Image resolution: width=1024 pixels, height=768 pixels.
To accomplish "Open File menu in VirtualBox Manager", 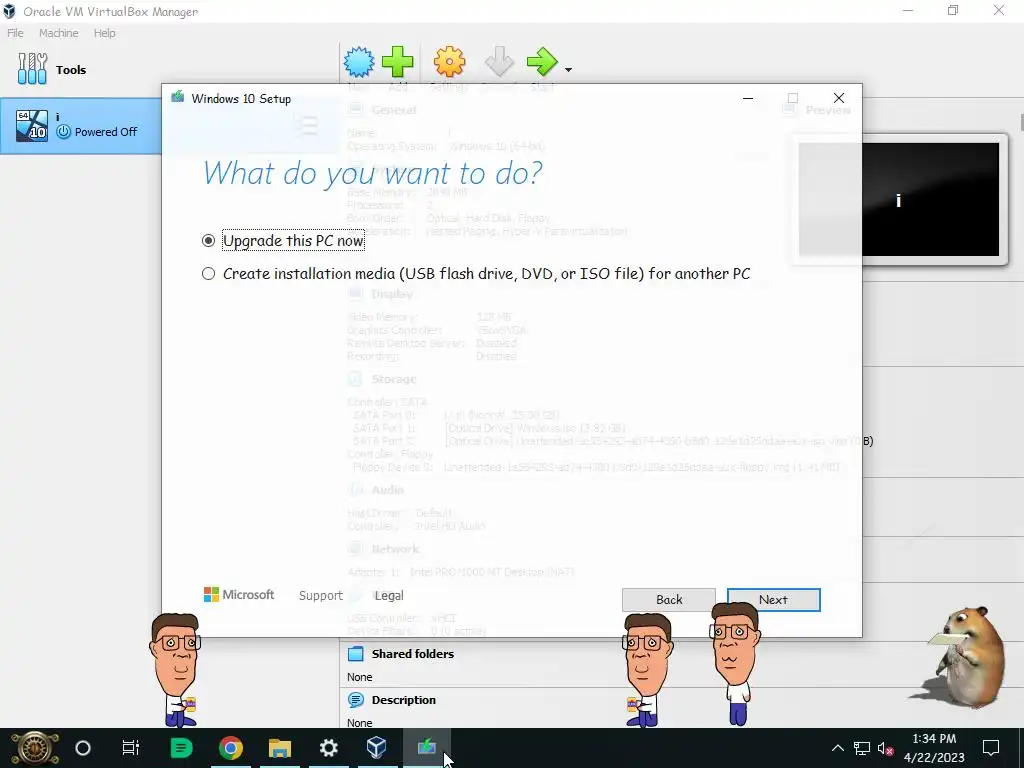I will 15,33.
